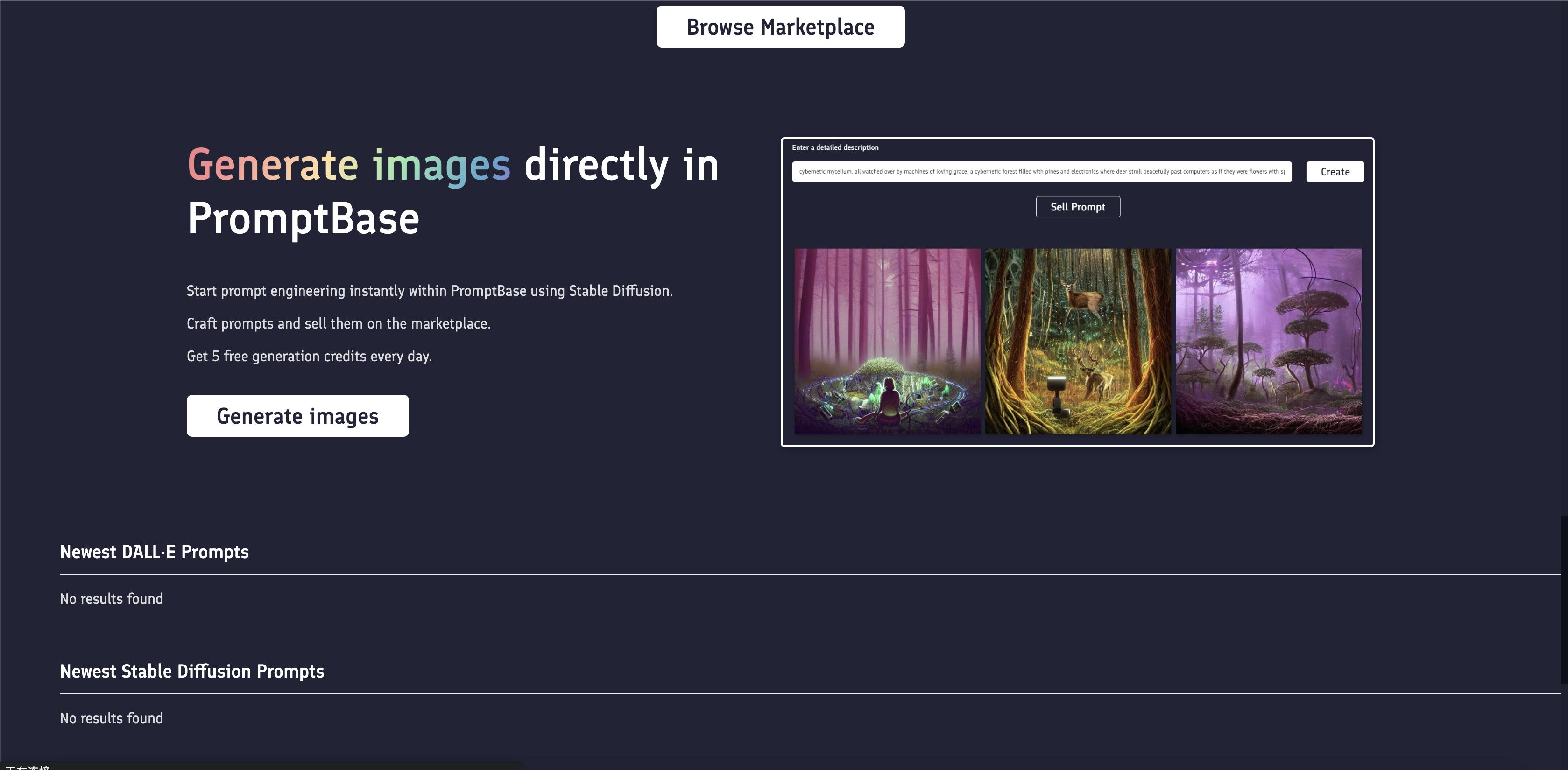Click the browser status bar at bottom-left
Image resolution: width=1568 pixels, height=770 pixels.
click(261, 766)
